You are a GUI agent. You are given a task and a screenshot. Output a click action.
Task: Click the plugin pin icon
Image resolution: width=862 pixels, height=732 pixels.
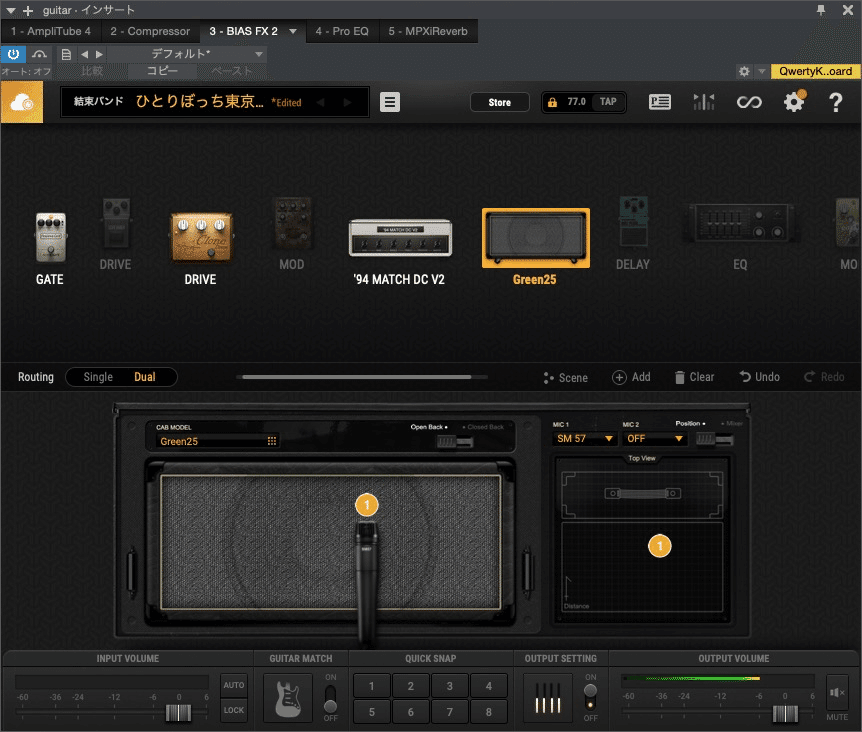[x=821, y=10]
